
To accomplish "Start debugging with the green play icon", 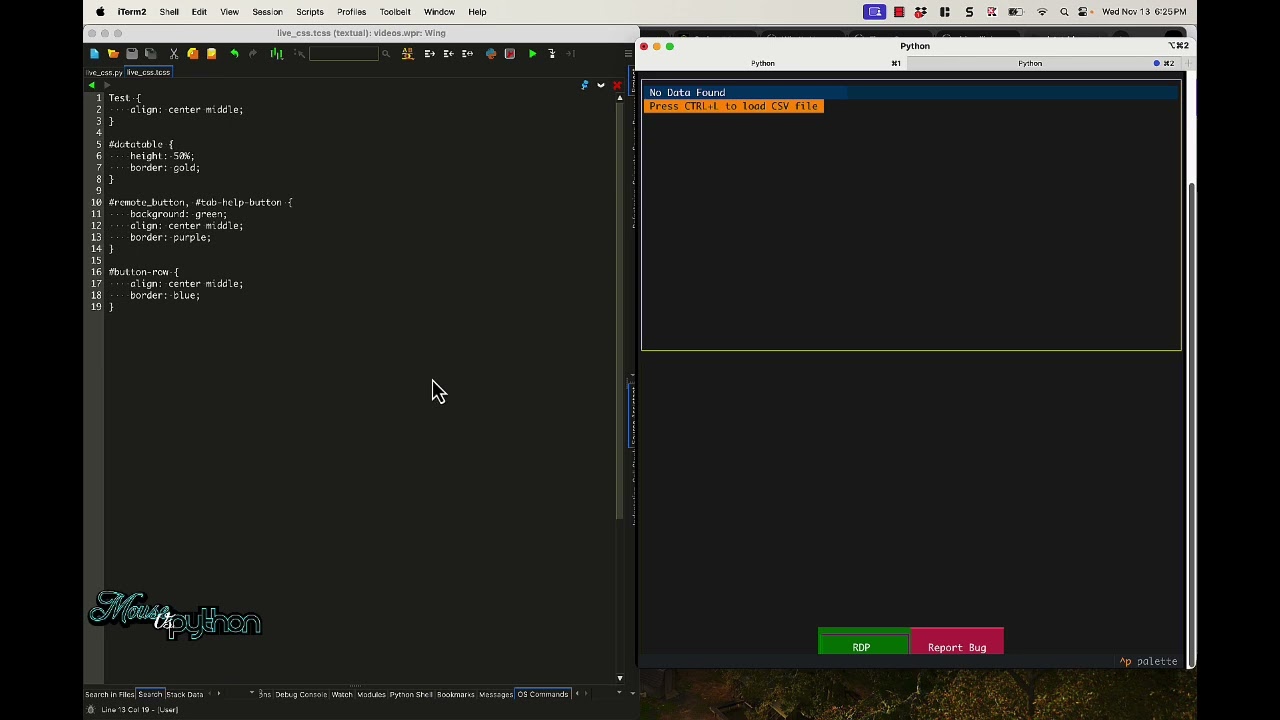I will 532,54.
